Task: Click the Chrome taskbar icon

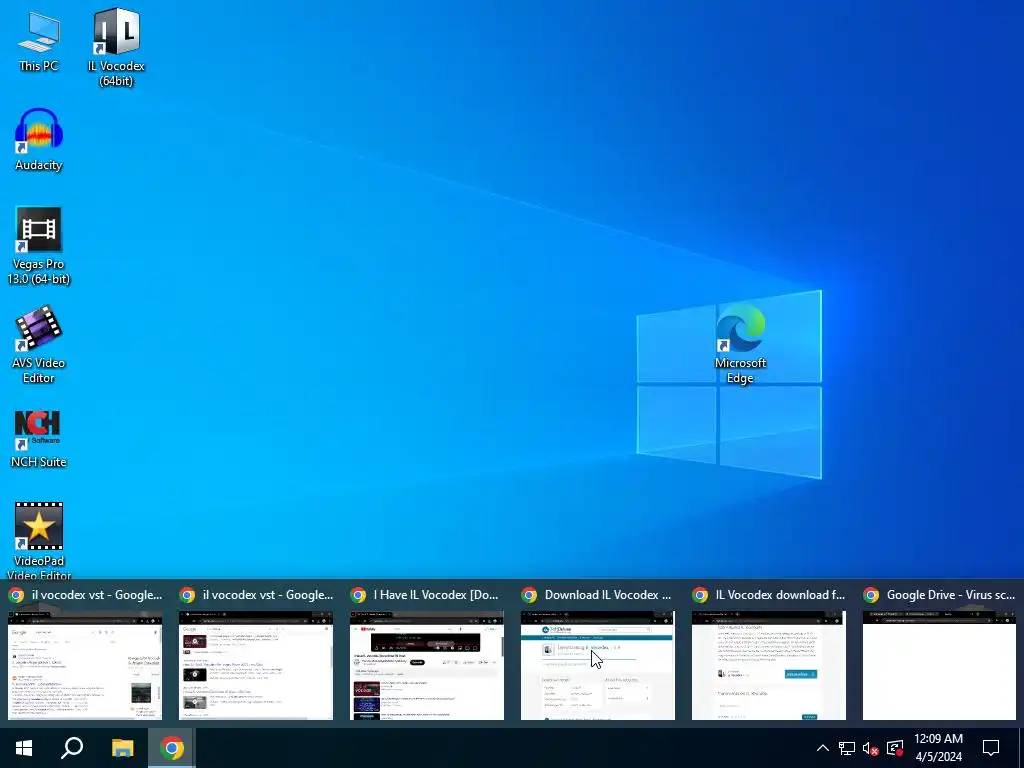Action: point(172,748)
